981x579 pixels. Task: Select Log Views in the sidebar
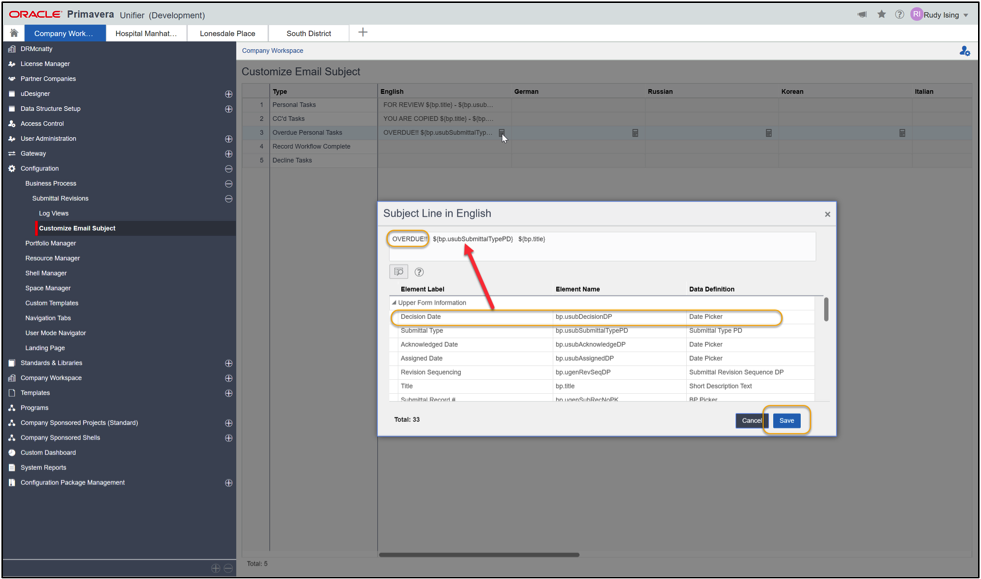tap(54, 213)
